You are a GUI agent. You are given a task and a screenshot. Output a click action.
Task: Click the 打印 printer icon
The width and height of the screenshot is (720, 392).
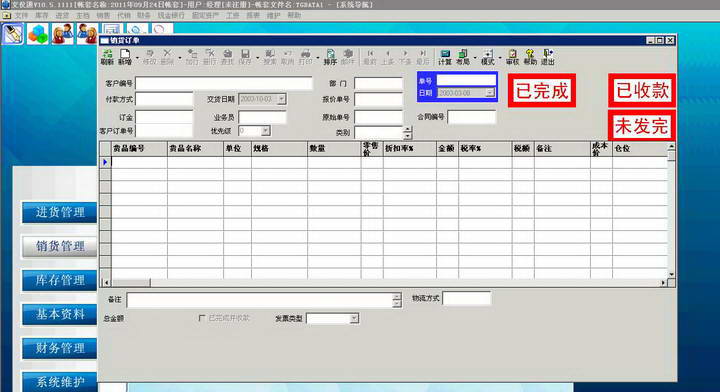[305, 57]
